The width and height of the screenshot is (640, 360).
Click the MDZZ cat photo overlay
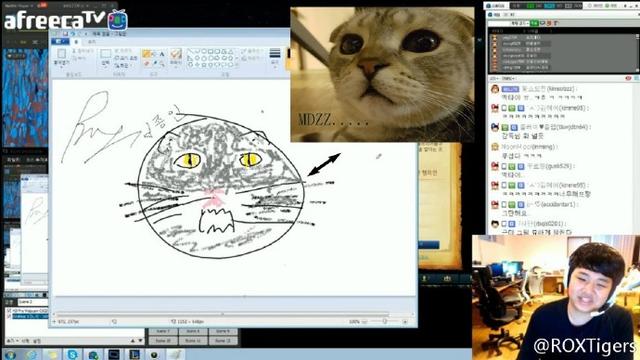point(382,74)
